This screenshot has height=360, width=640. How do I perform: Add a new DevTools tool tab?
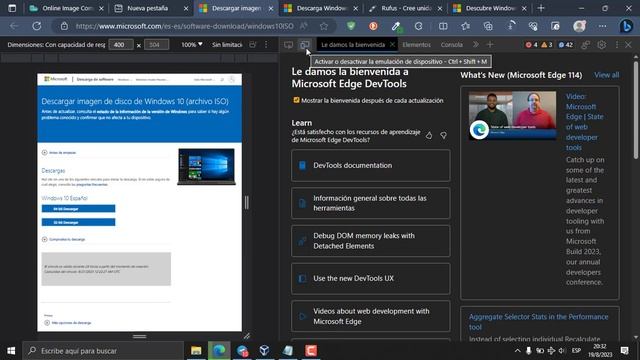click(490, 44)
